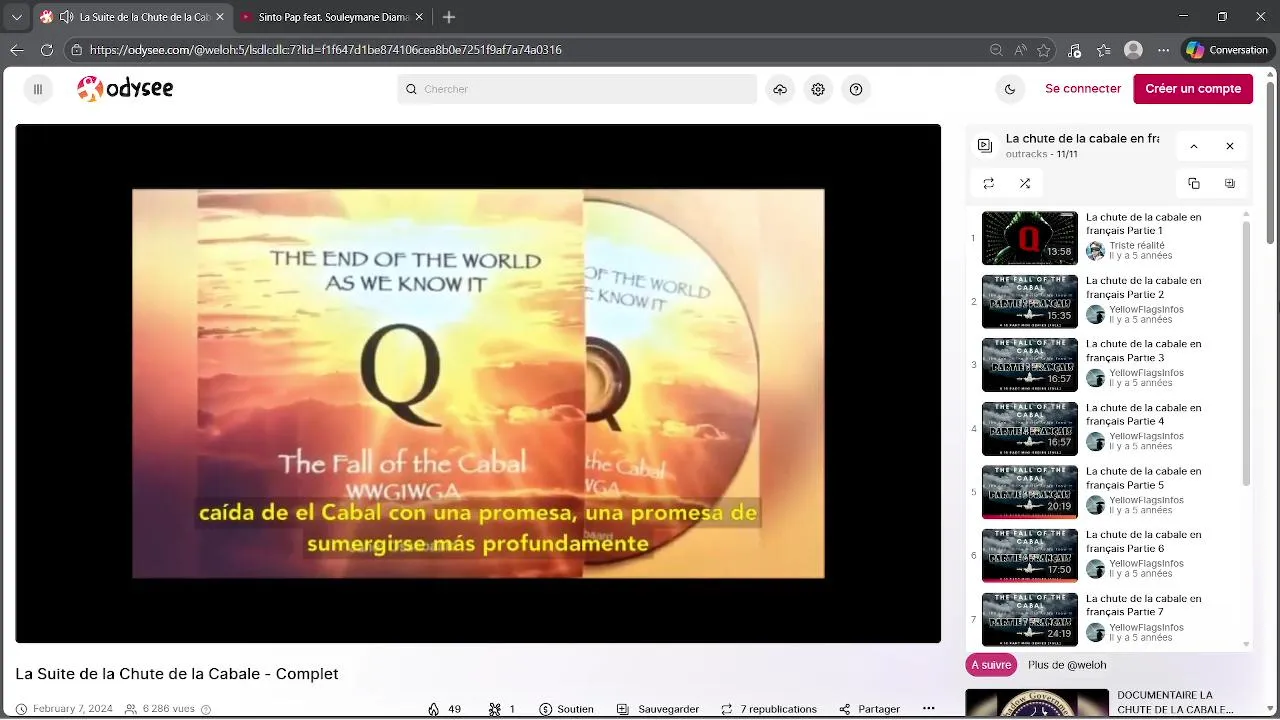
Task: Open the playlist icon beside the title
Action: 985,146
